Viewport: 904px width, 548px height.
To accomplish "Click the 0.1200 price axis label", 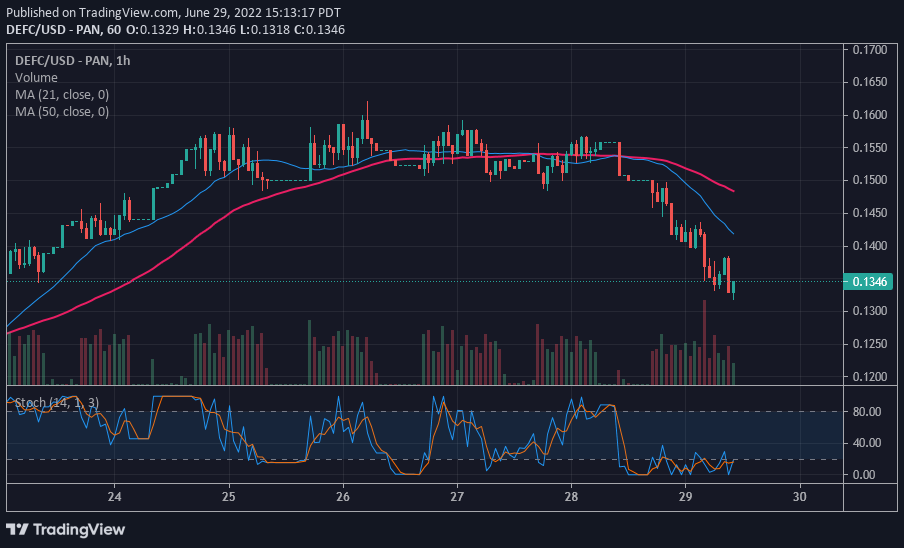I will 870,376.
